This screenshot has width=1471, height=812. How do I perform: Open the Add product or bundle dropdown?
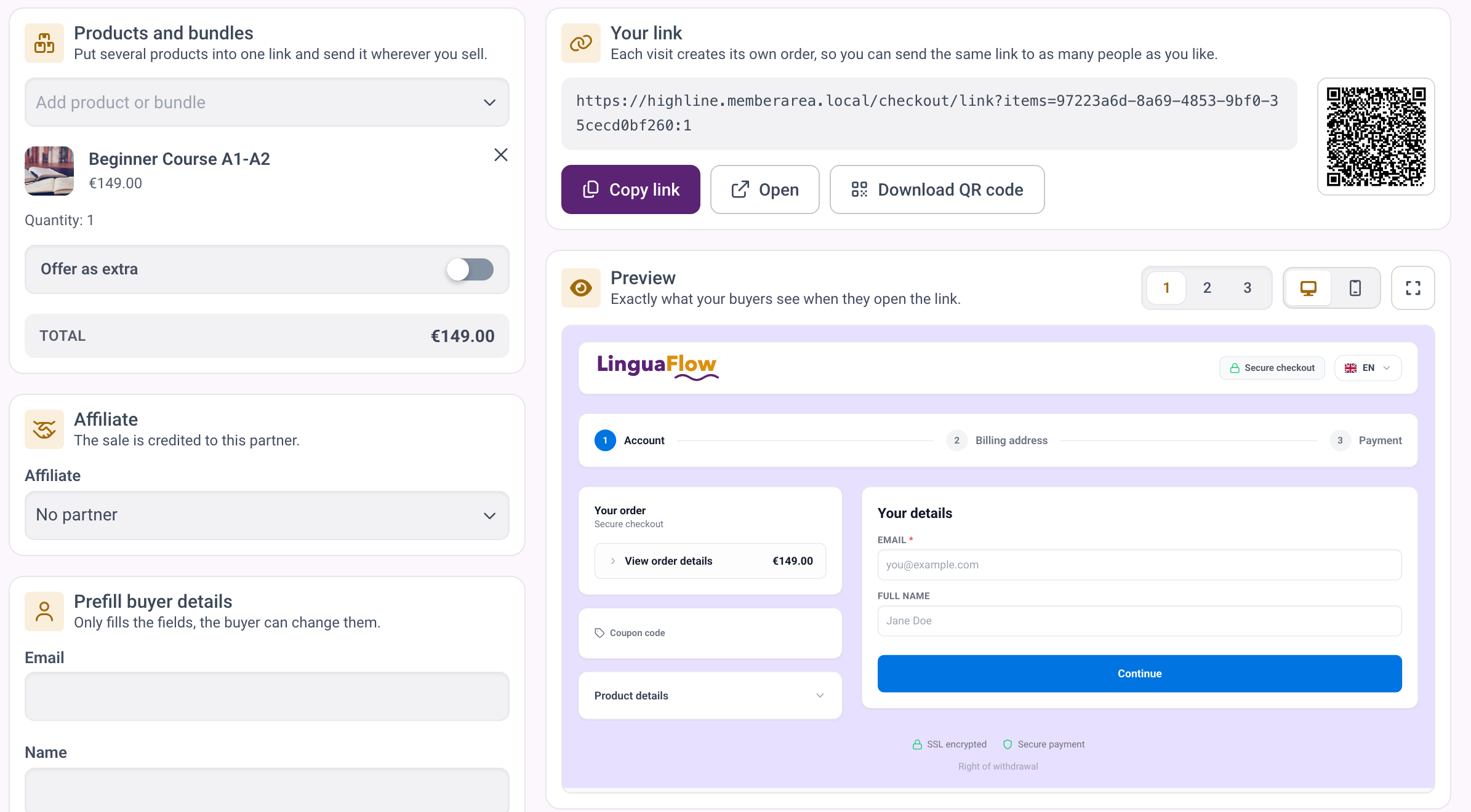coord(267,102)
